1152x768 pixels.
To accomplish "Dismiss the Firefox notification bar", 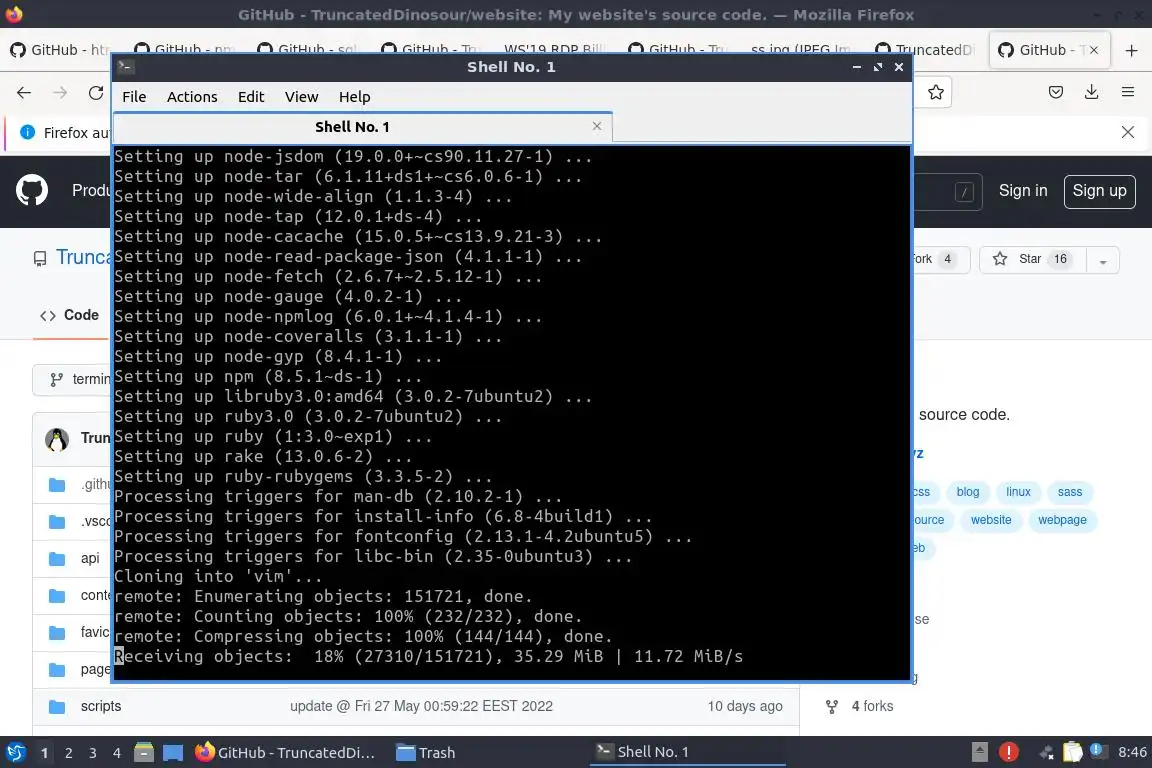I will (1128, 132).
